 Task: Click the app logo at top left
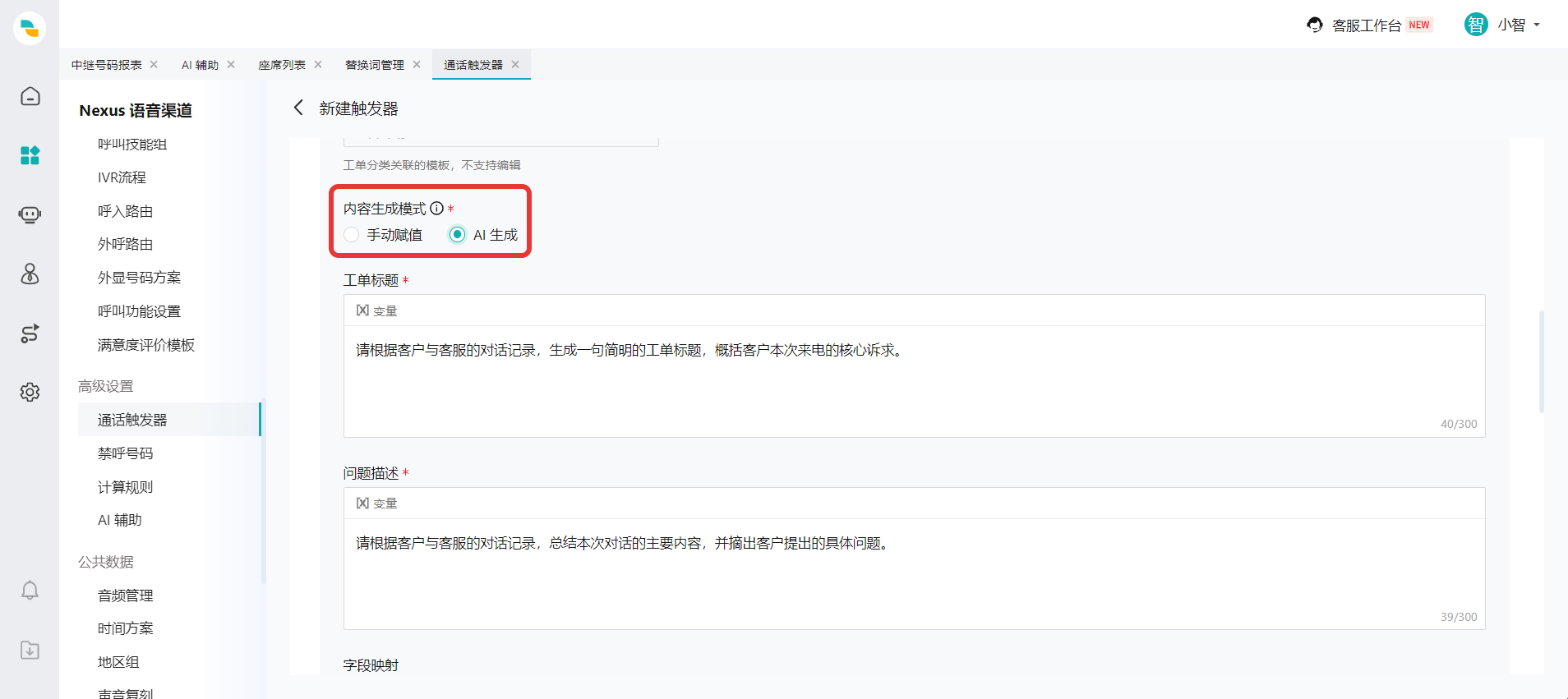click(x=30, y=28)
